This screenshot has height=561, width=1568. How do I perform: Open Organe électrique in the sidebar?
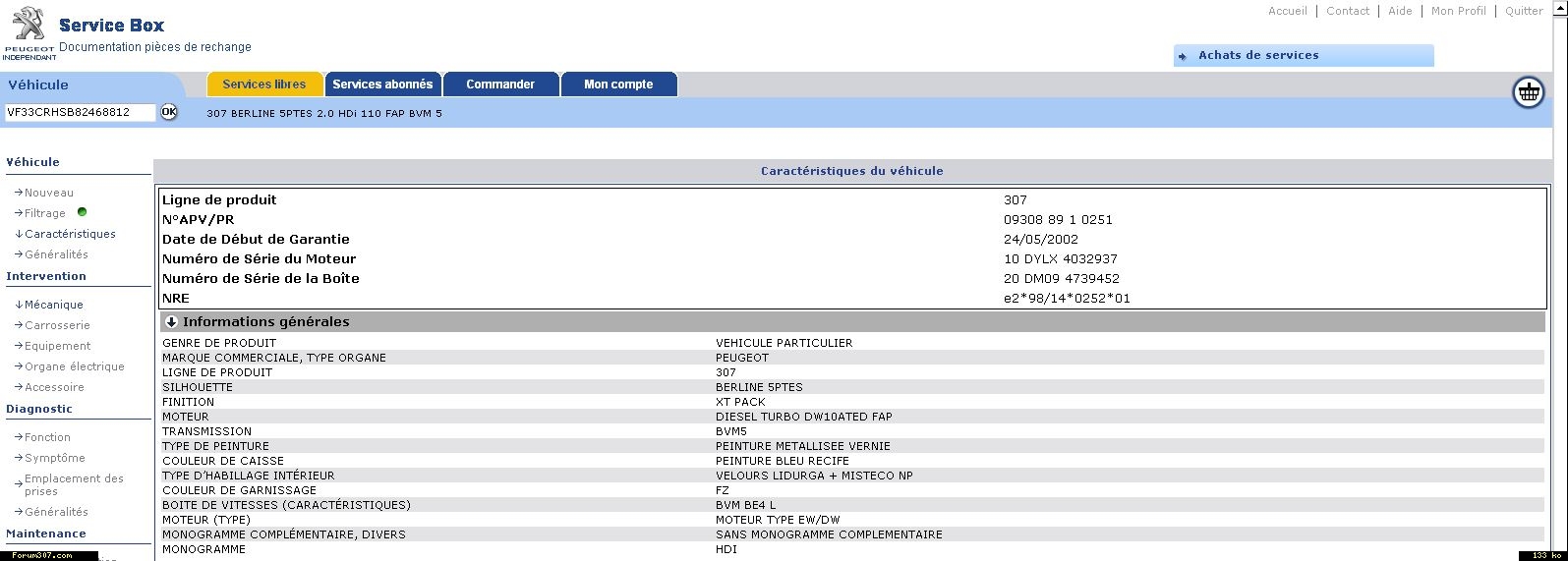(x=74, y=366)
